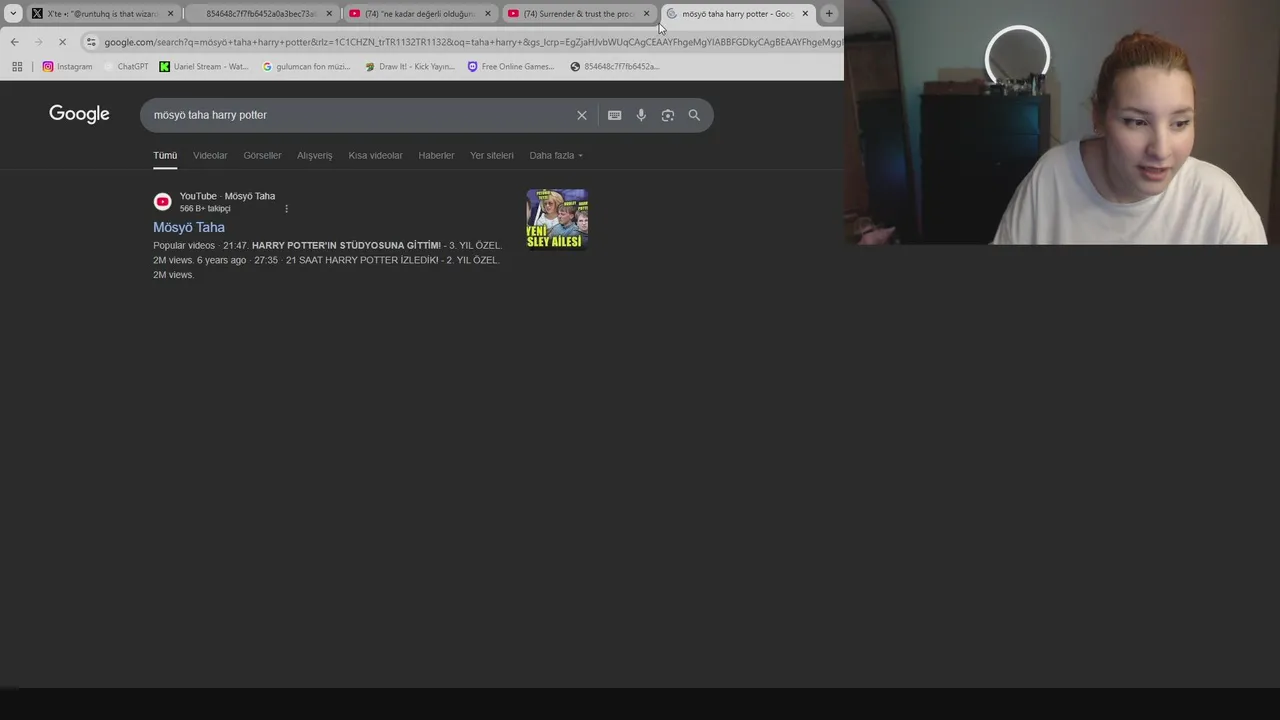Click the YouTube favicon of the result
This screenshot has width=1280, height=720.
(162, 202)
